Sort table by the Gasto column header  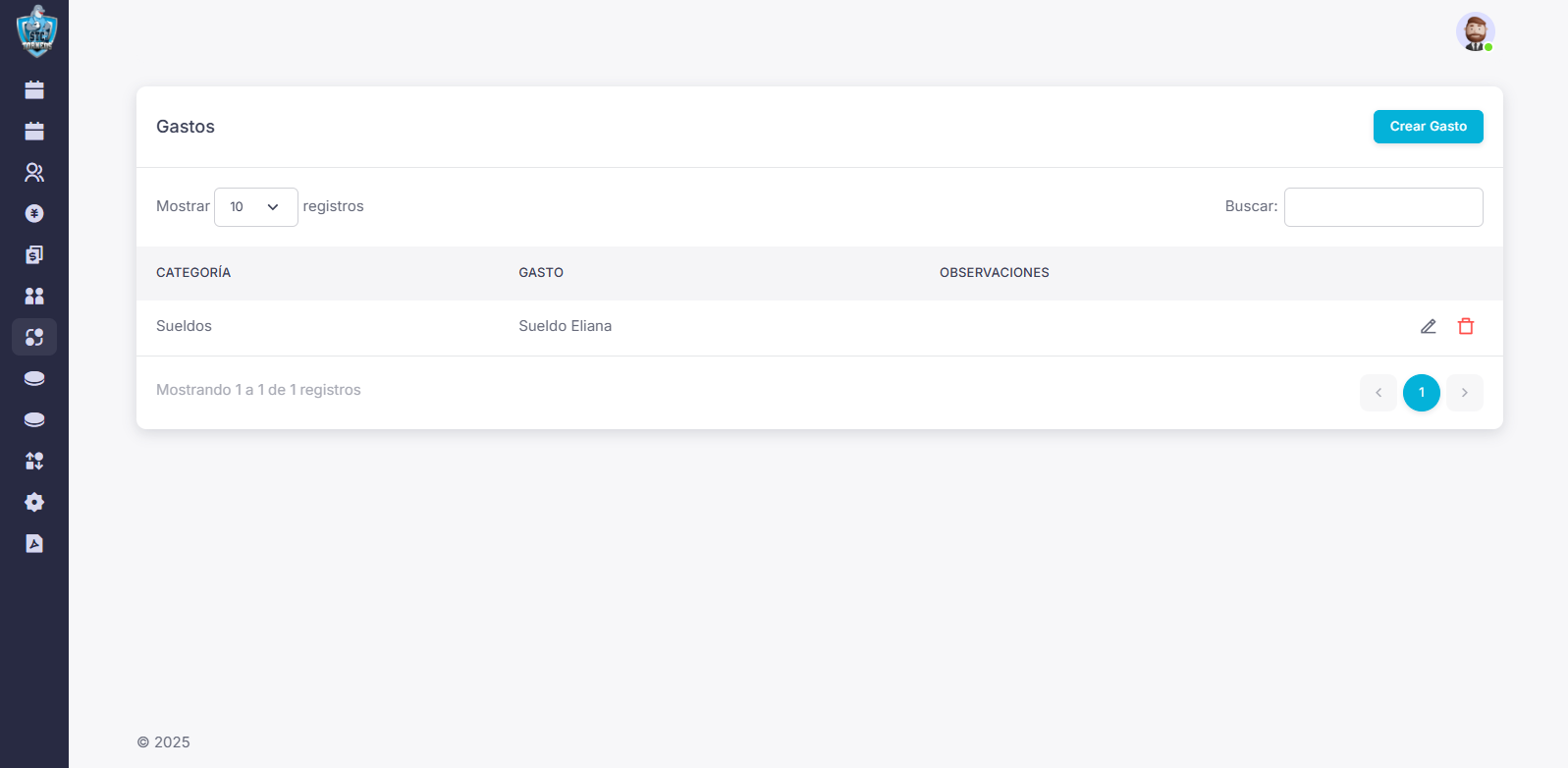coord(541,273)
